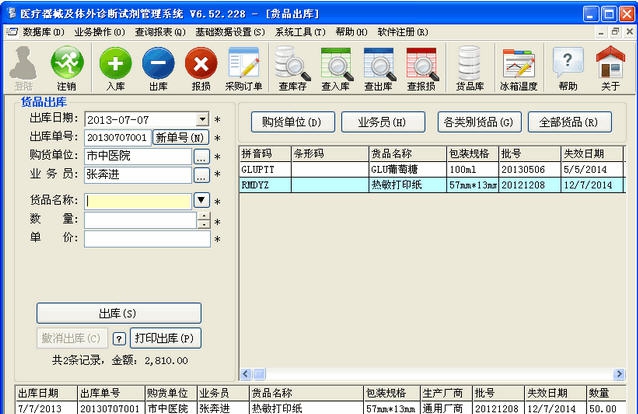Expand the 货品名称 dropdown arrow
Viewport: 638px width, 414px height.
pyautogui.click(x=201, y=200)
